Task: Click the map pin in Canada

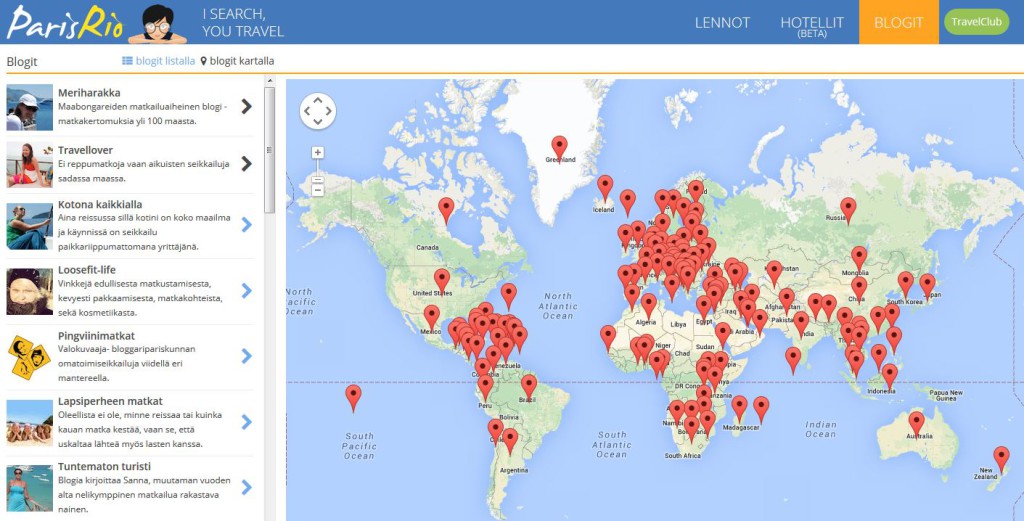Action: (446, 208)
